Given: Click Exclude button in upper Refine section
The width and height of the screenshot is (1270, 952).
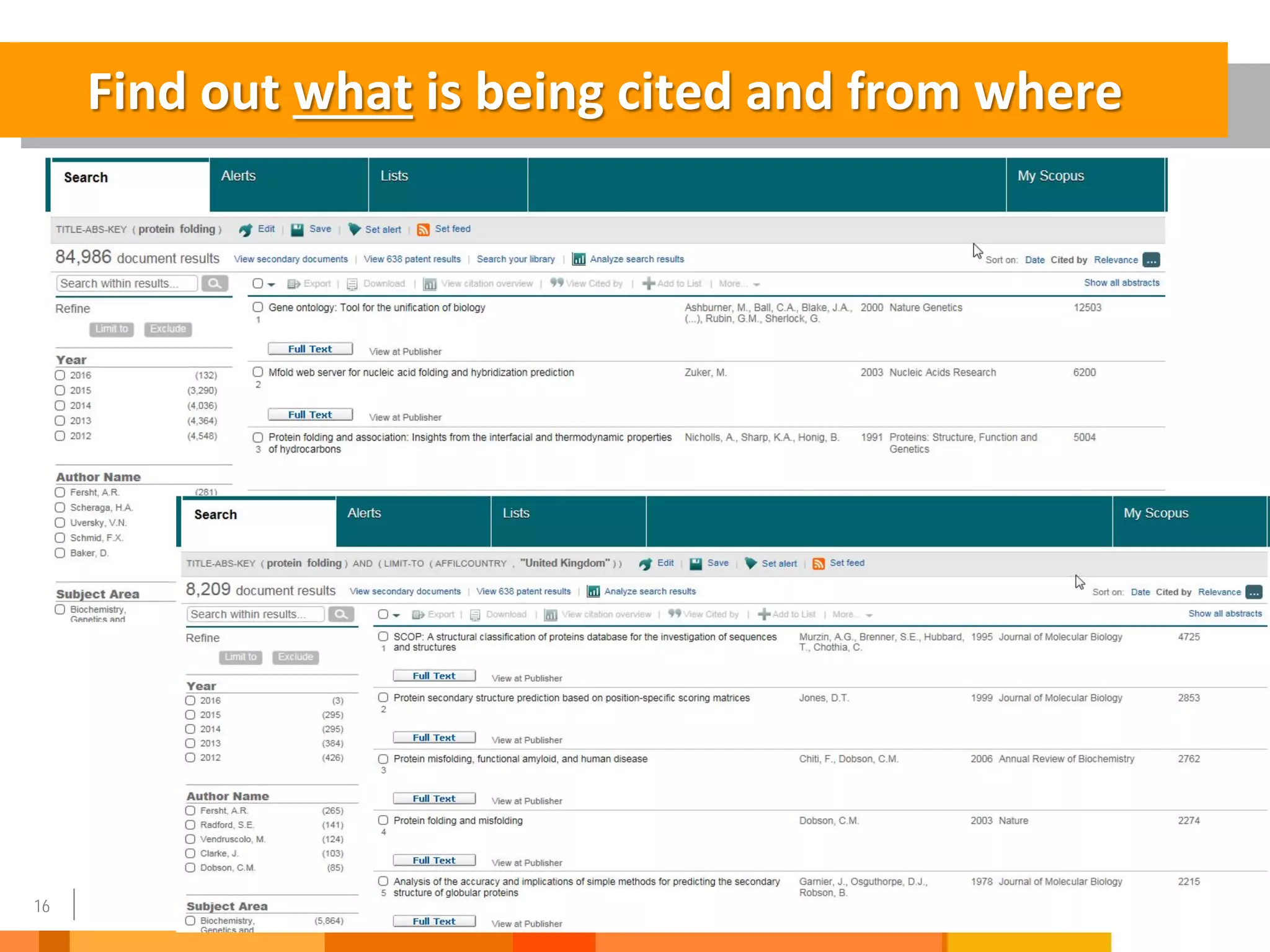Looking at the screenshot, I should tap(168, 329).
